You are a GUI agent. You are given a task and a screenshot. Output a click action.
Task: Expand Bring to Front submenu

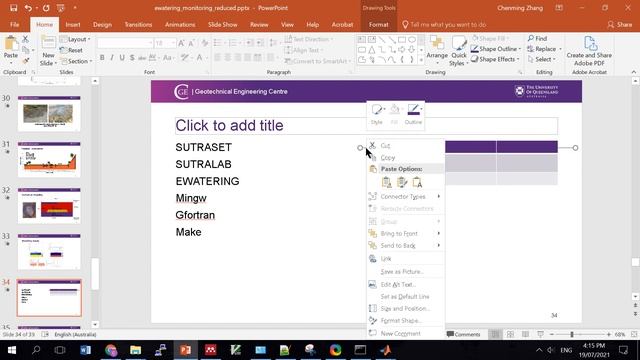(x=405, y=233)
